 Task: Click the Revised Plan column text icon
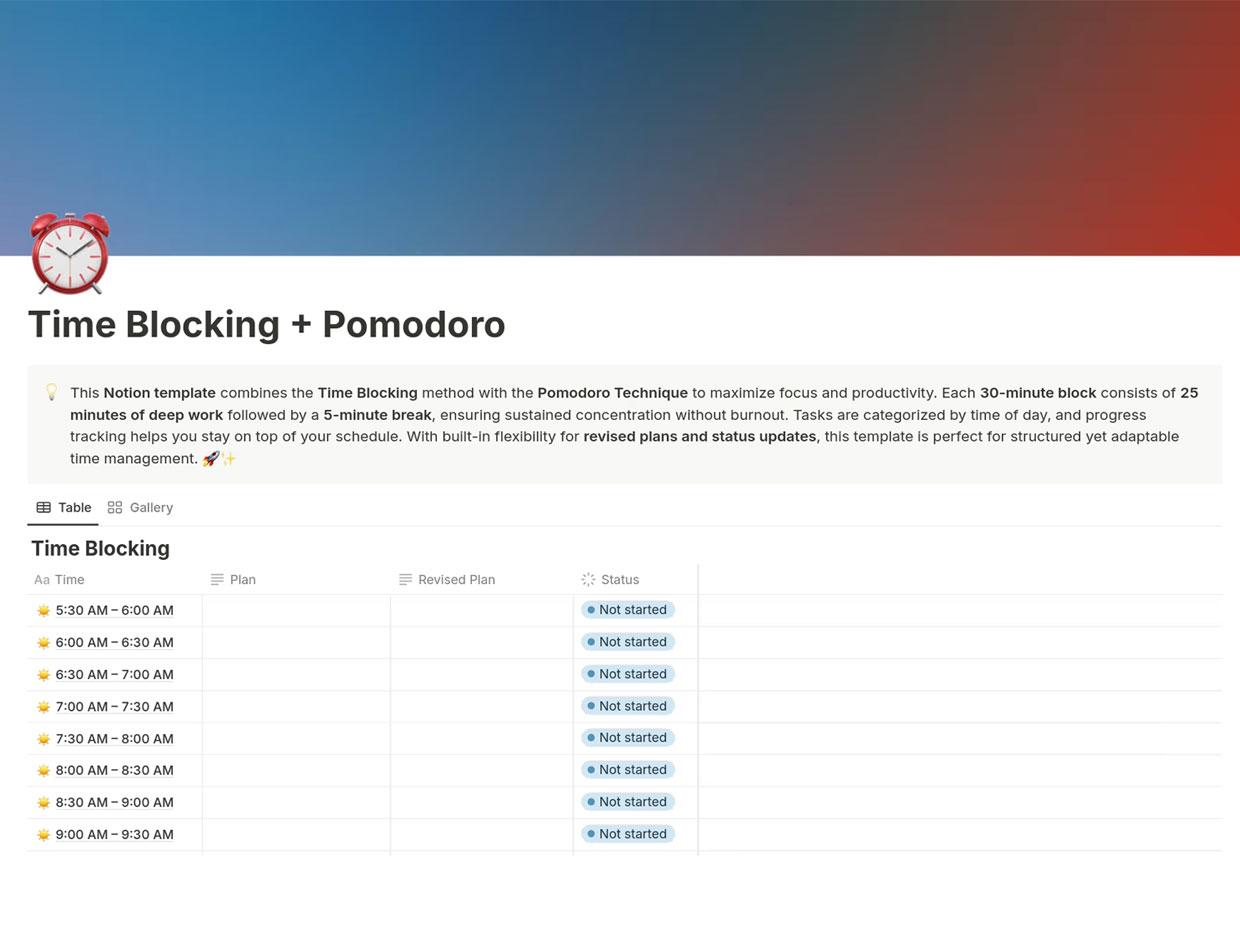click(405, 579)
